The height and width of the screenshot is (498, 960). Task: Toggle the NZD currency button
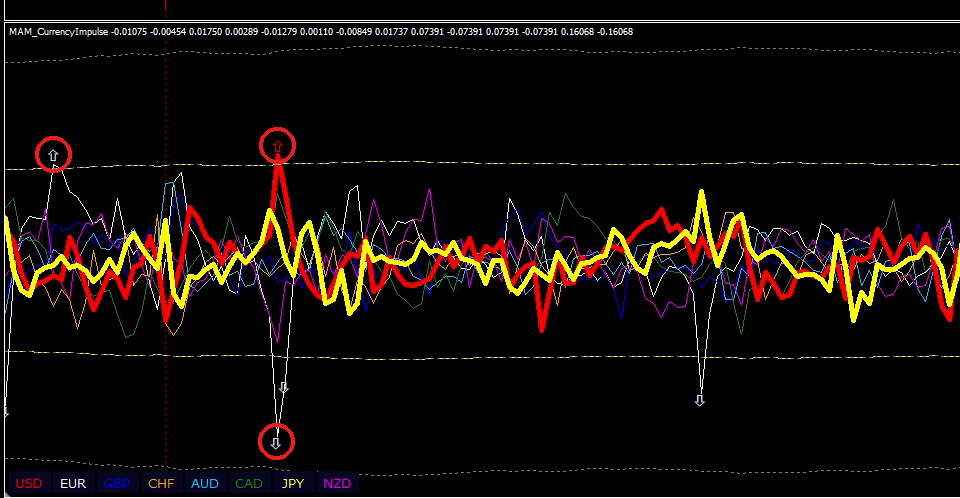point(337,483)
